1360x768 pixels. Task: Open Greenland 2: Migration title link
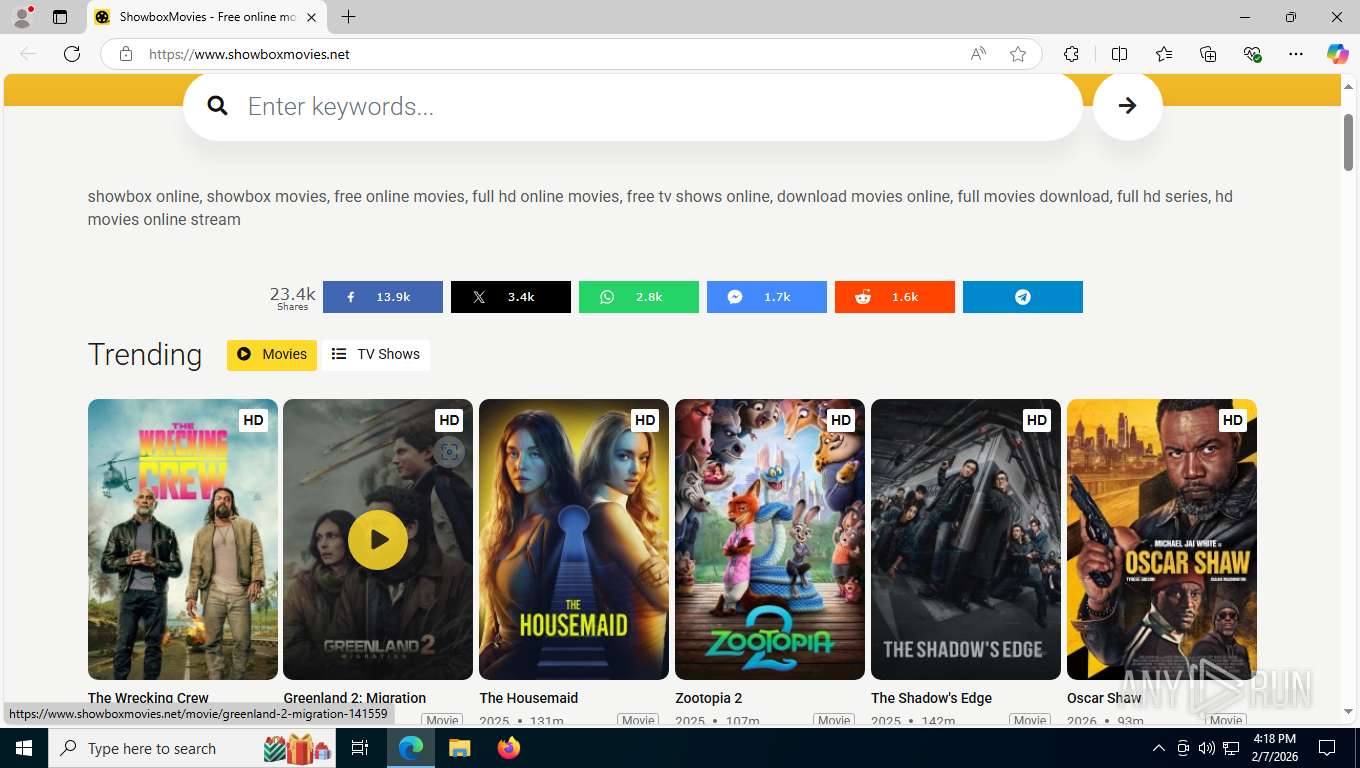pyautogui.click(x=354, y=698)
